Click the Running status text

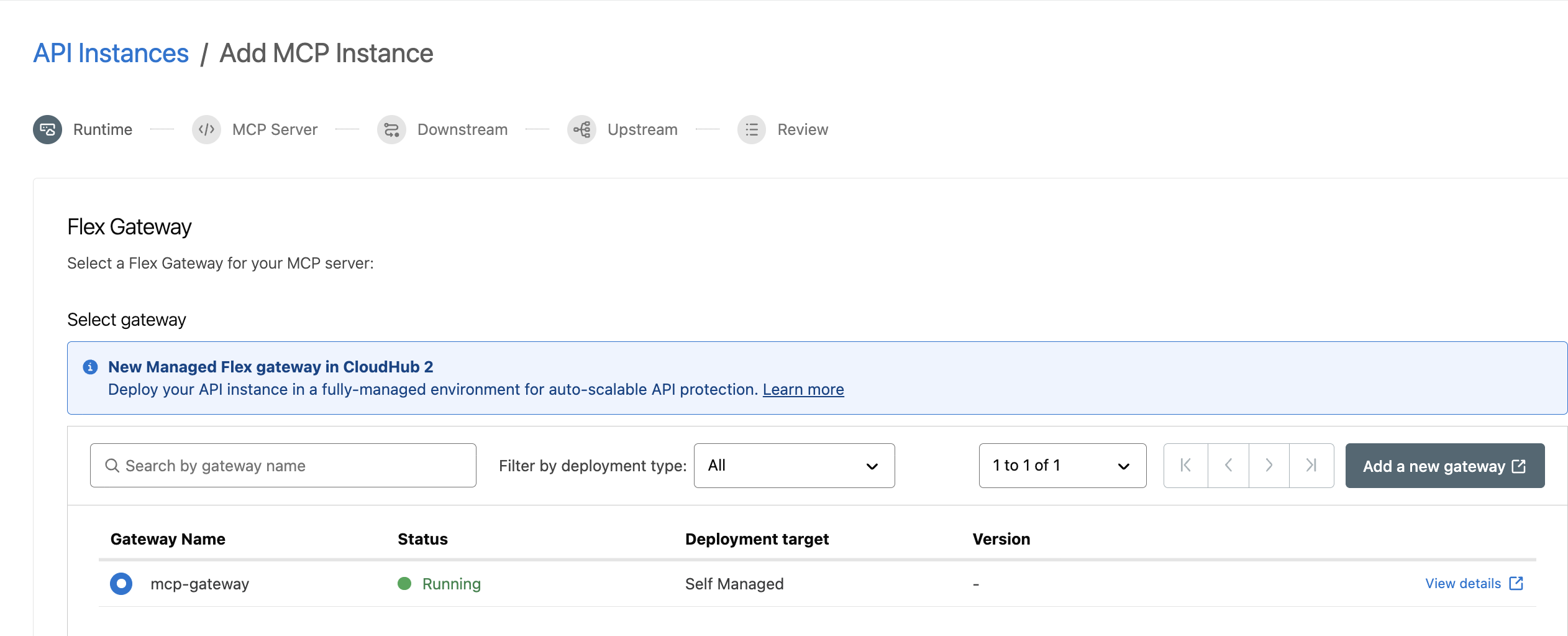tap(452, 584)
